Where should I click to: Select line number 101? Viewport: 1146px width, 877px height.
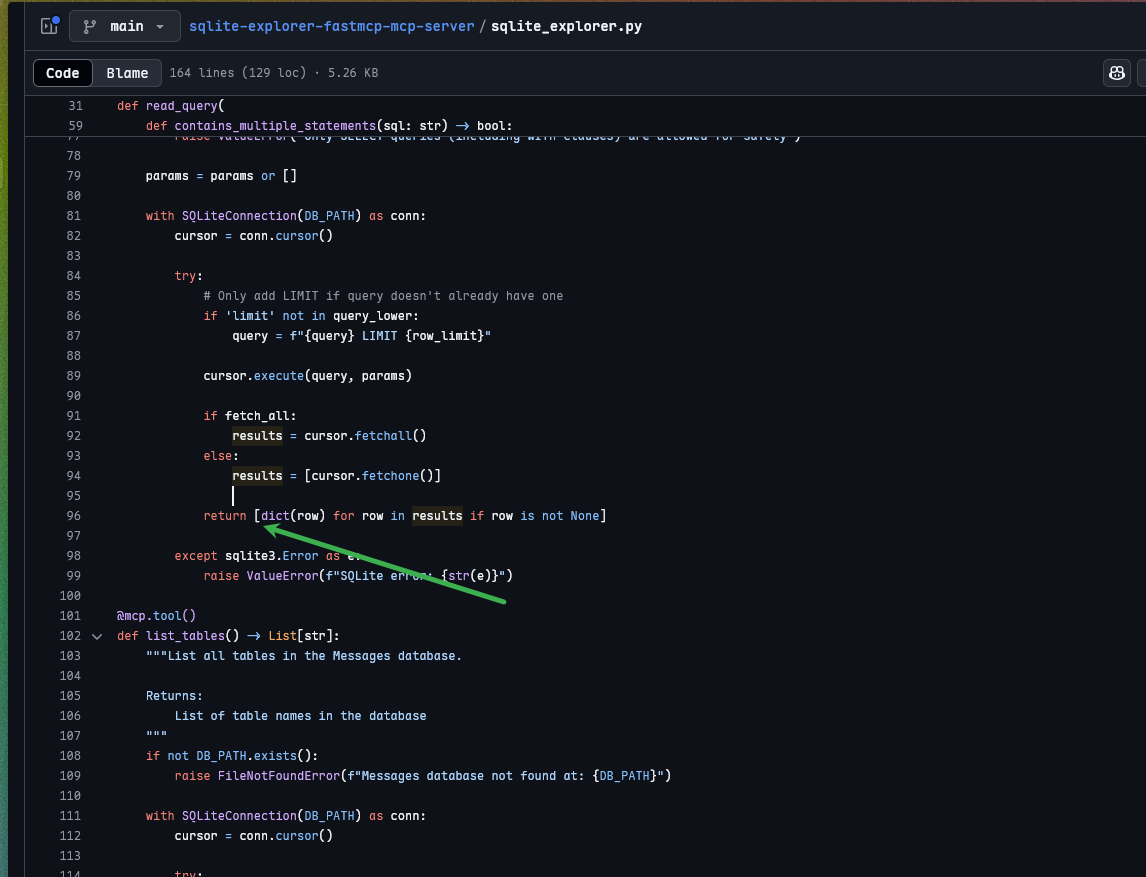tap(70, 616)
